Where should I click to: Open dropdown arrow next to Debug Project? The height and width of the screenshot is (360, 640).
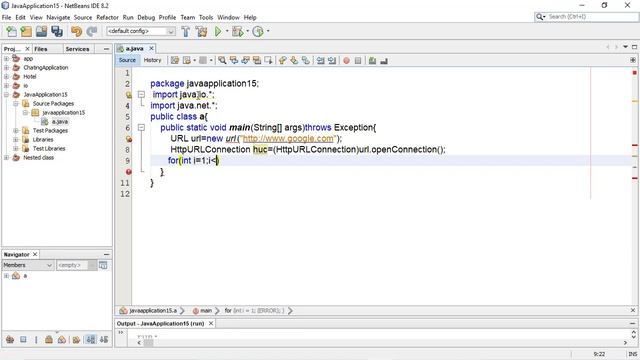pyautogui.click(x=247, y=31)
